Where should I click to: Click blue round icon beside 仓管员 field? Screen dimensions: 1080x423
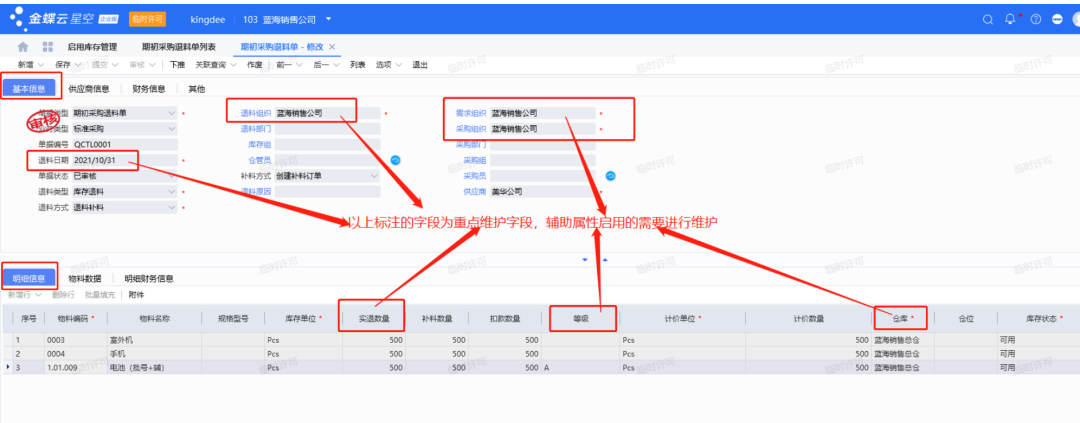(x=396, y=160)
